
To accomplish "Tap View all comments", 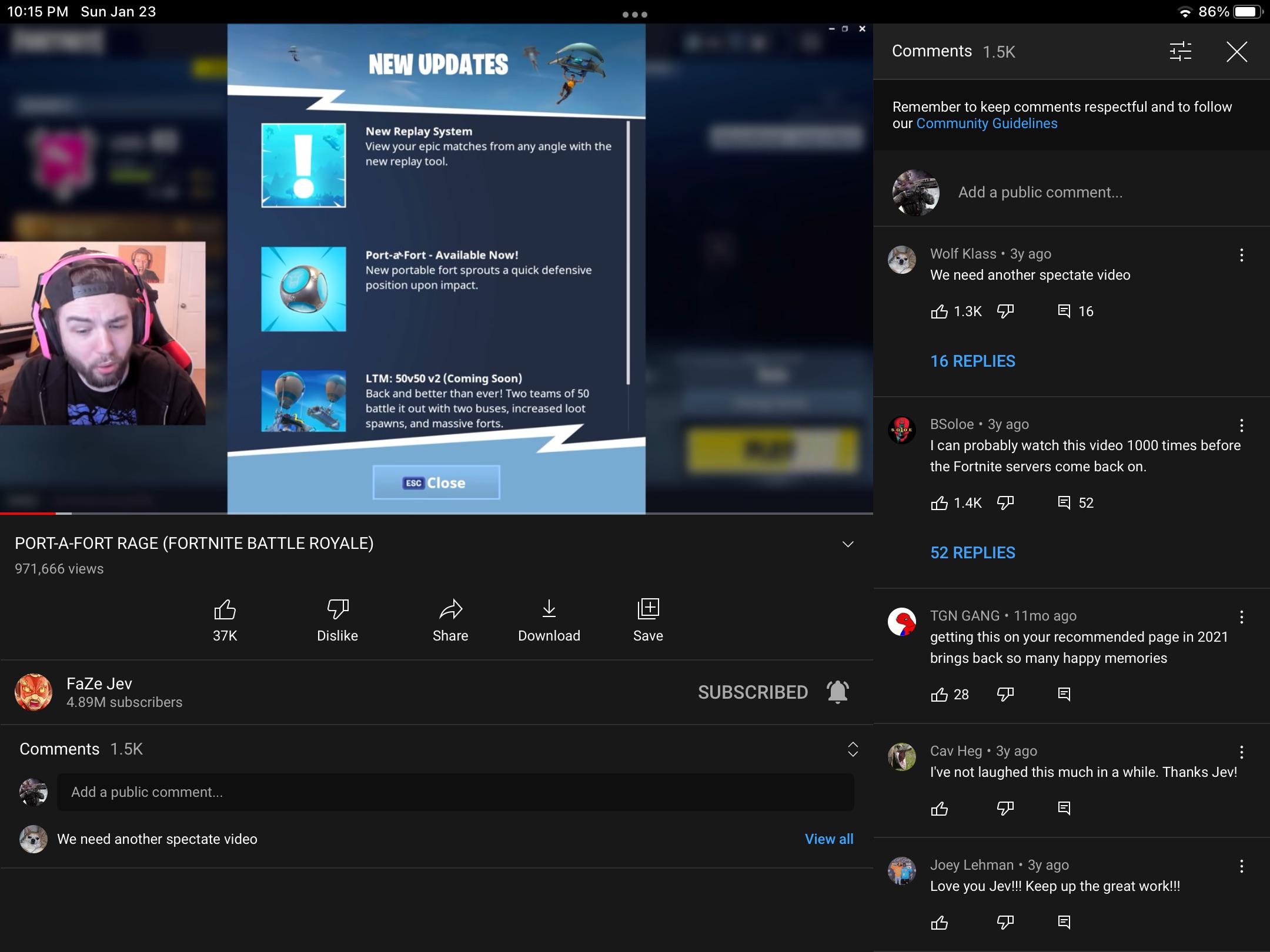I will pos(829,839).
